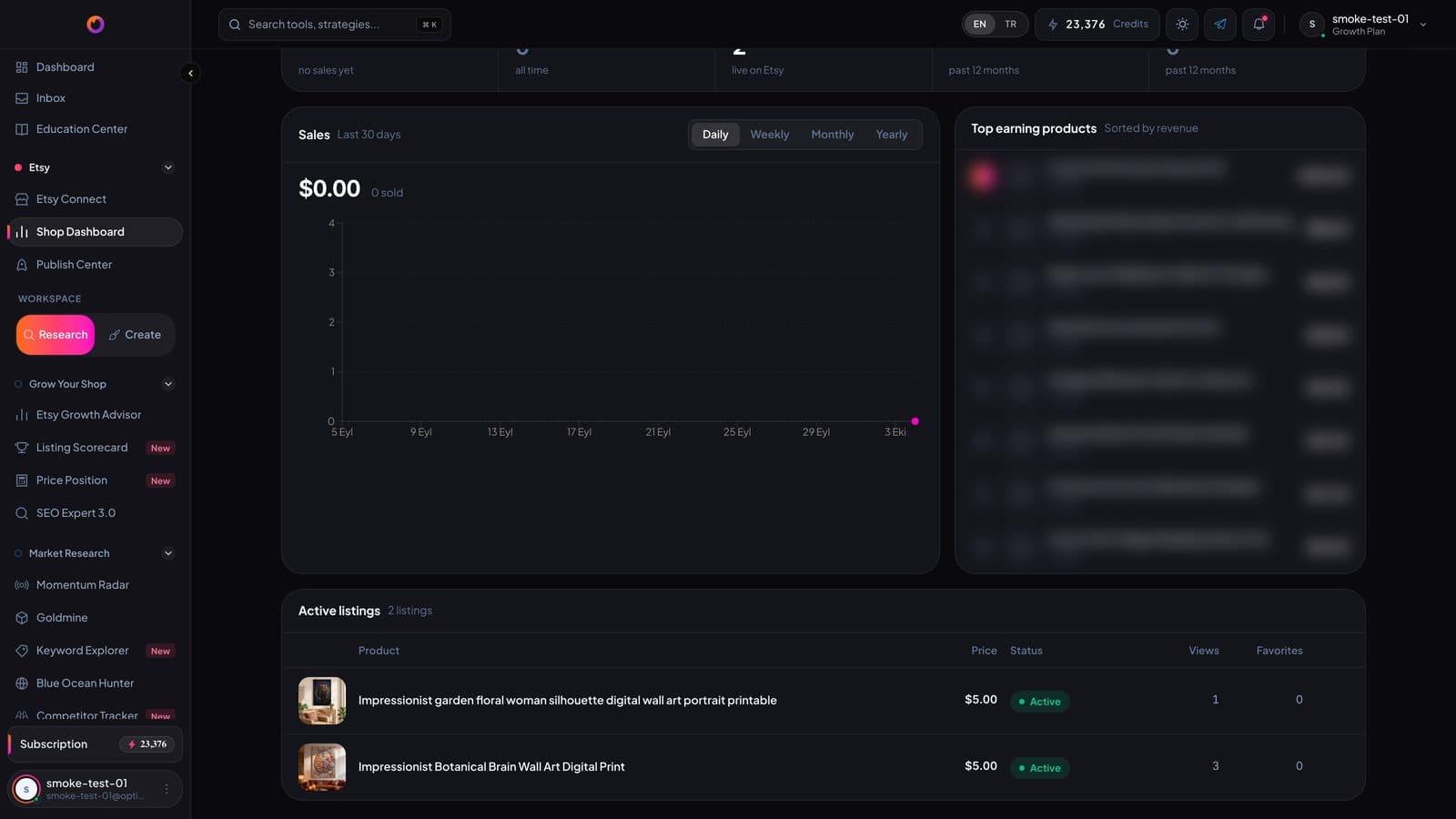Go to Dashboard in the sidebar
The height and width of the screenshot is (819, 1456).
tap(96, 67)
